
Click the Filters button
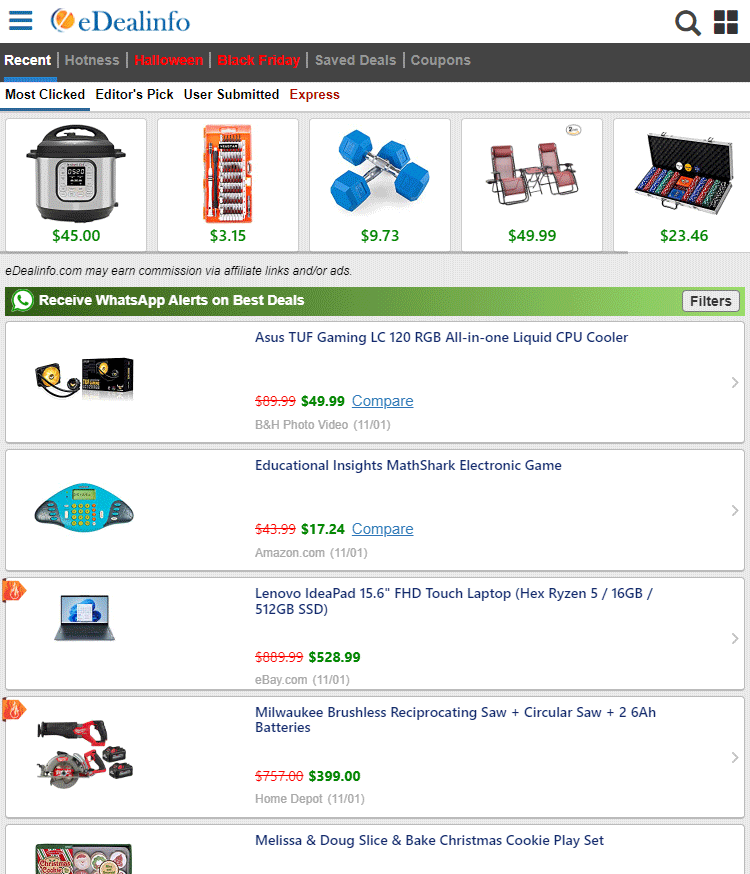pyautogui.click(x=710, y=301)
